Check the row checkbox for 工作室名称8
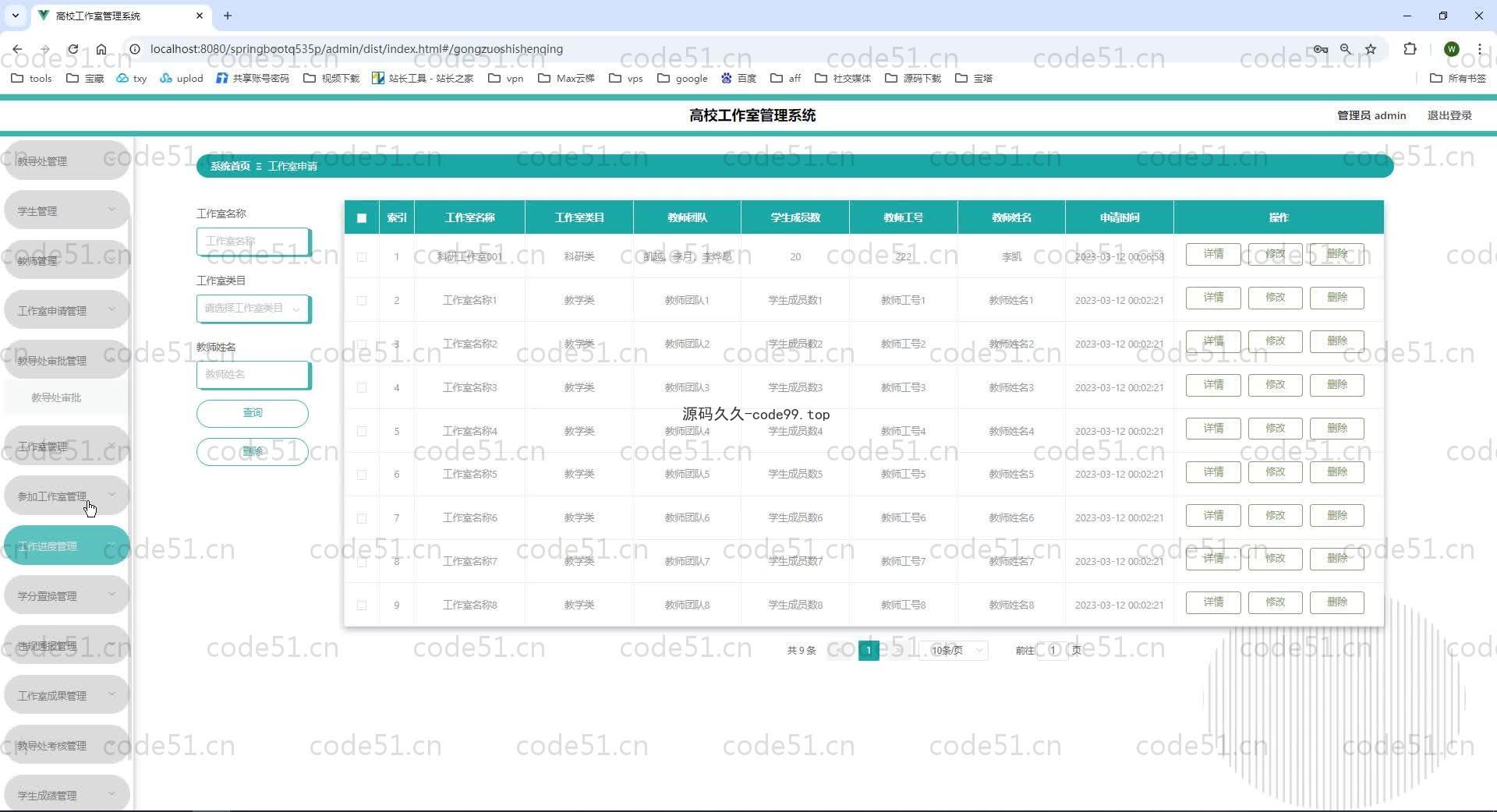The image size is (1497, 812). 362,605
